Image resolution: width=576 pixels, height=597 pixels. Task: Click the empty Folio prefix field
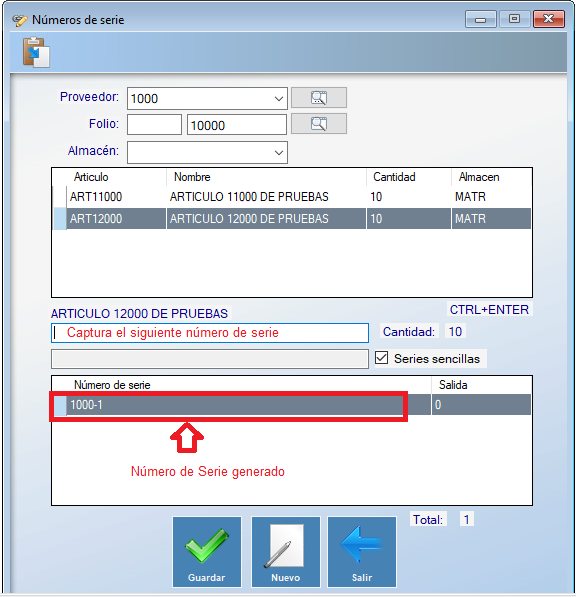154,125
